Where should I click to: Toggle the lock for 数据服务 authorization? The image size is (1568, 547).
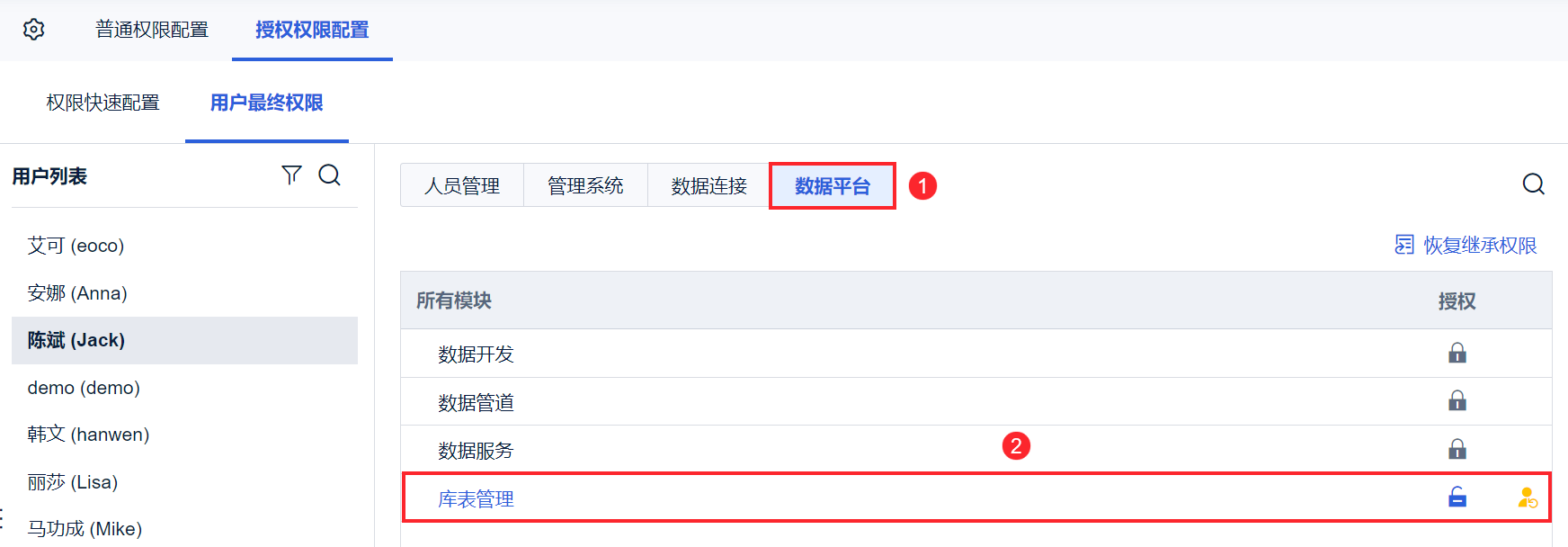pyautogui.click(x=1457, y=449)
